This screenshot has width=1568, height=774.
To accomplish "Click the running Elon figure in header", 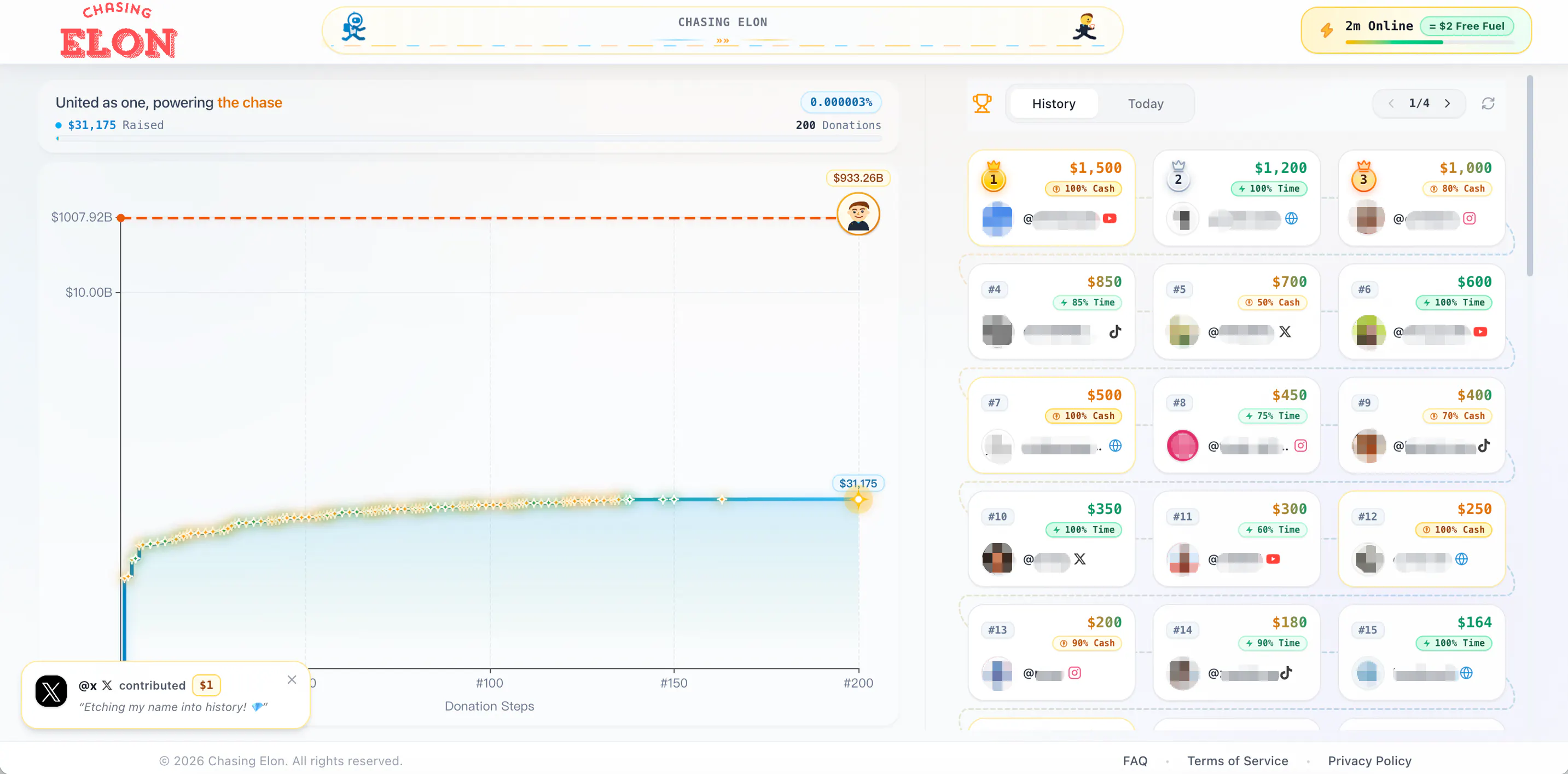I will (1085, 27).
